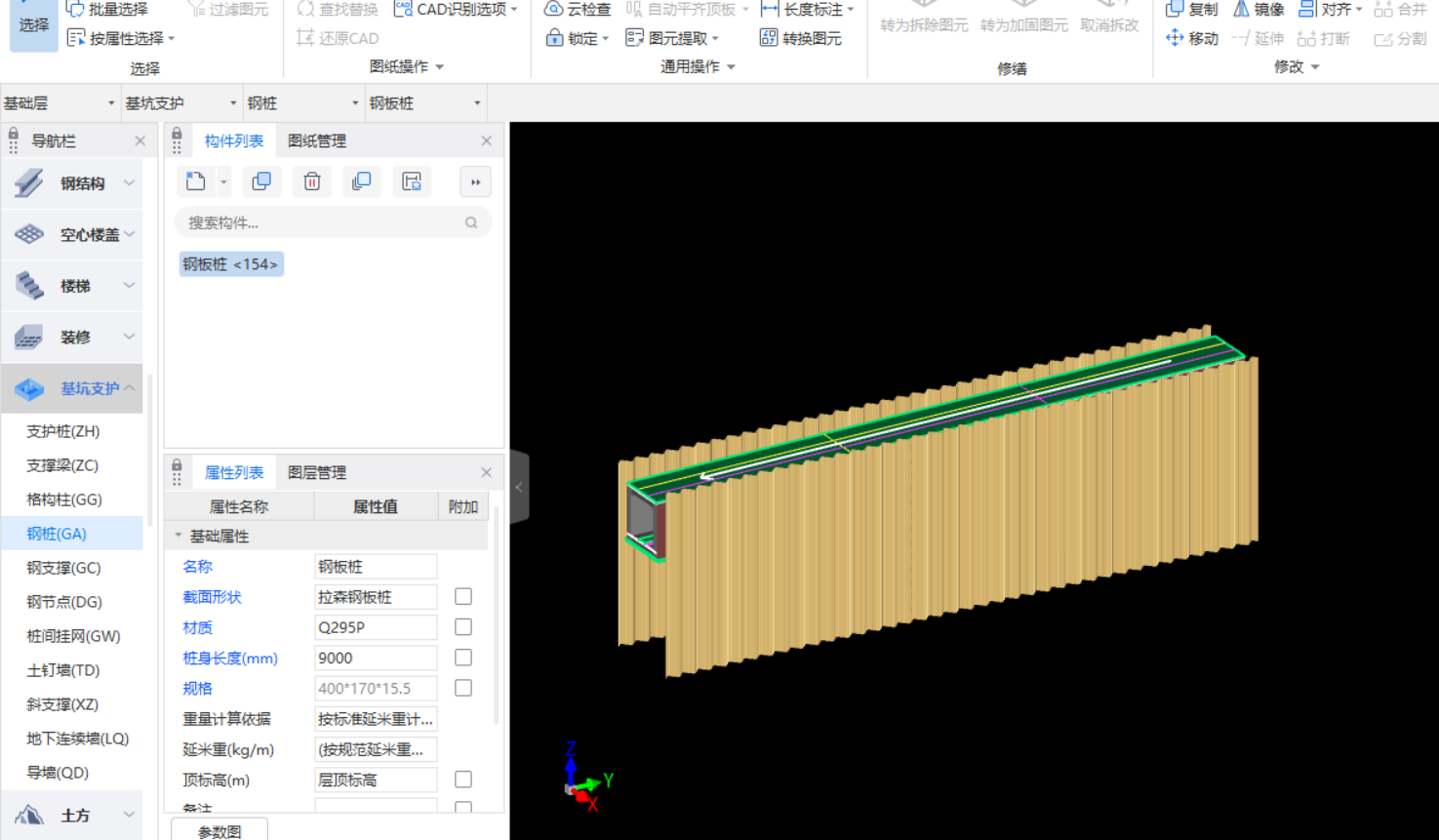This screenshot has height=840, width=1439.
Task: Show more component list toolbar buttons
Action: click(475, 181)
